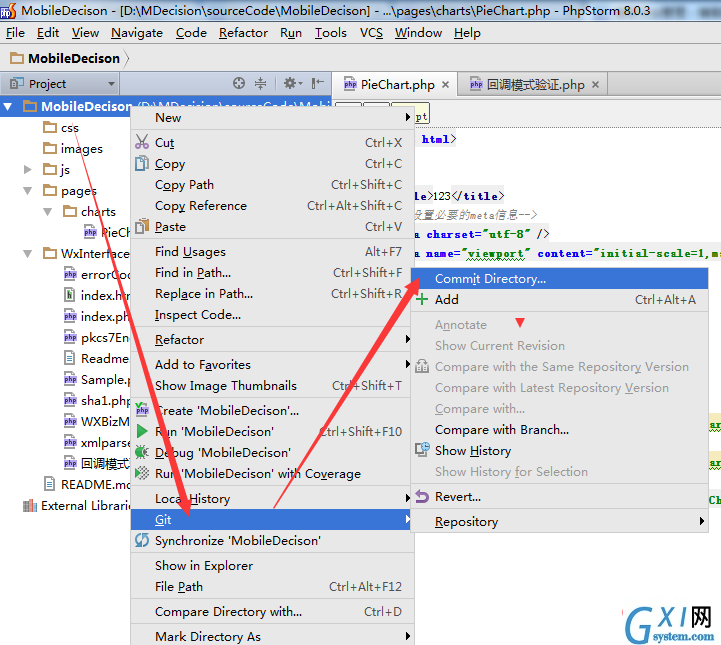
Task: Collapse the MobileDecison root tree node
Action: pos(7,107)
